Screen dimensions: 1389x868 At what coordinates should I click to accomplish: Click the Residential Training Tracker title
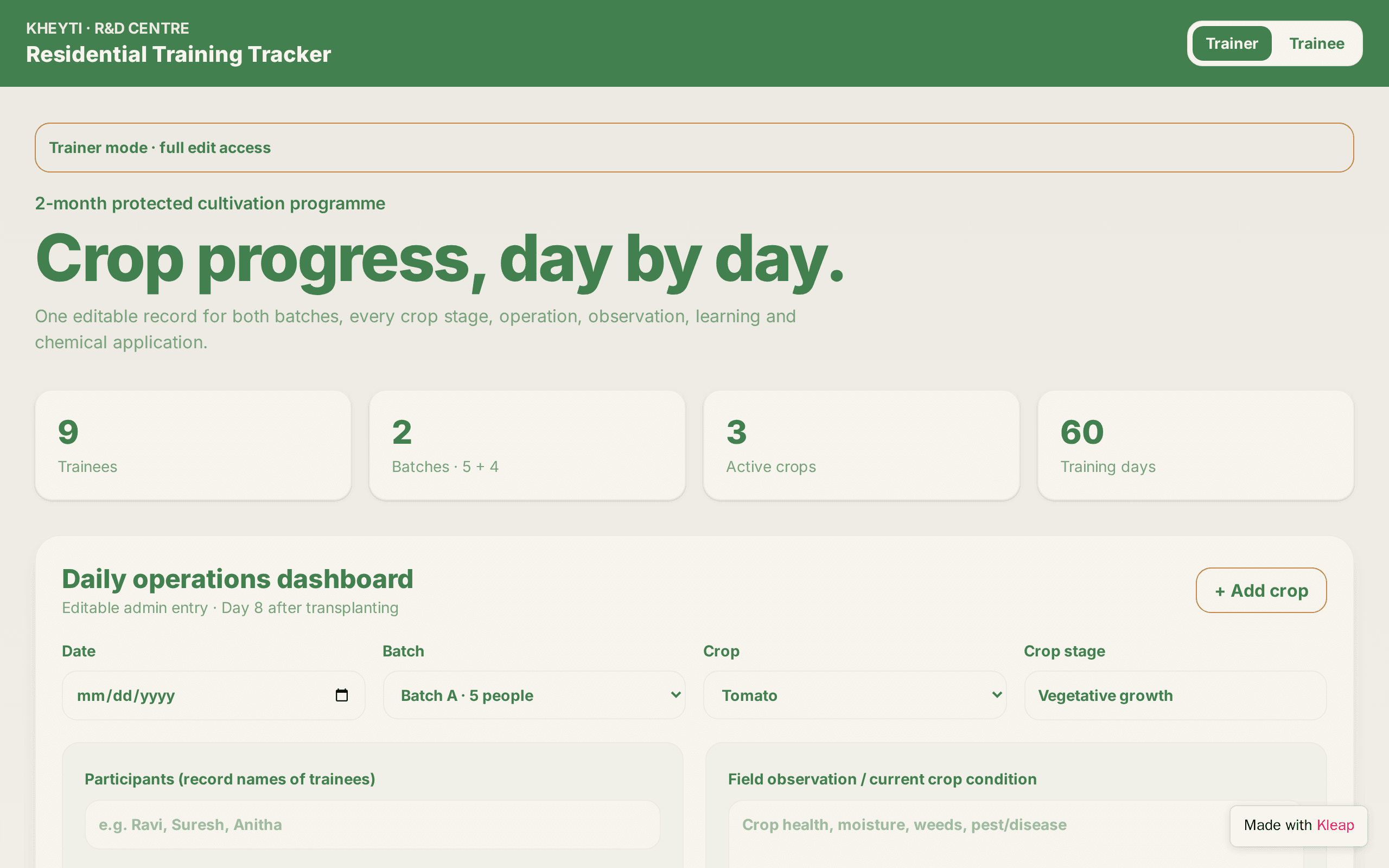tap(179, 55)
